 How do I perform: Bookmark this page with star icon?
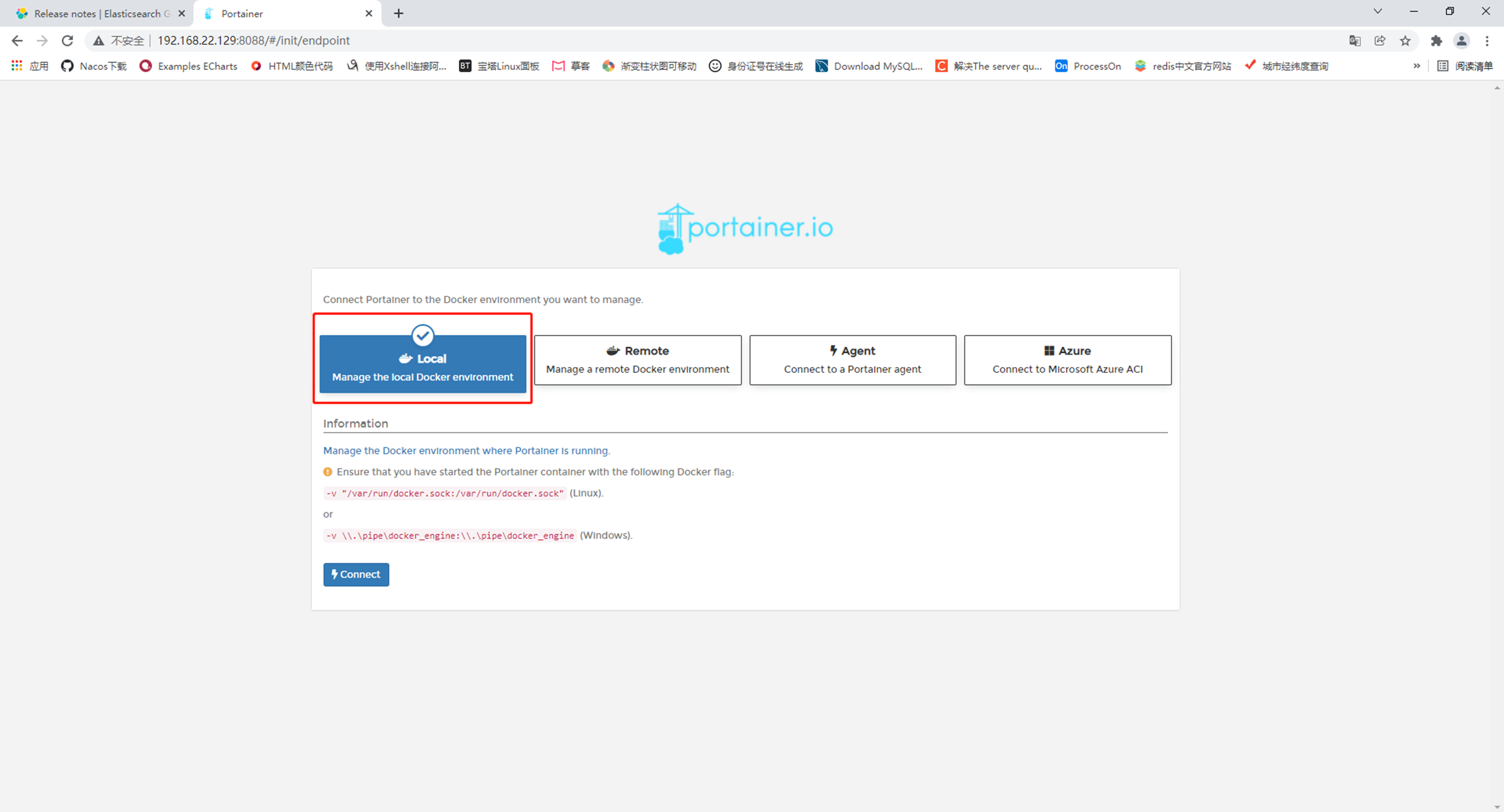[x=1405, y=40]
